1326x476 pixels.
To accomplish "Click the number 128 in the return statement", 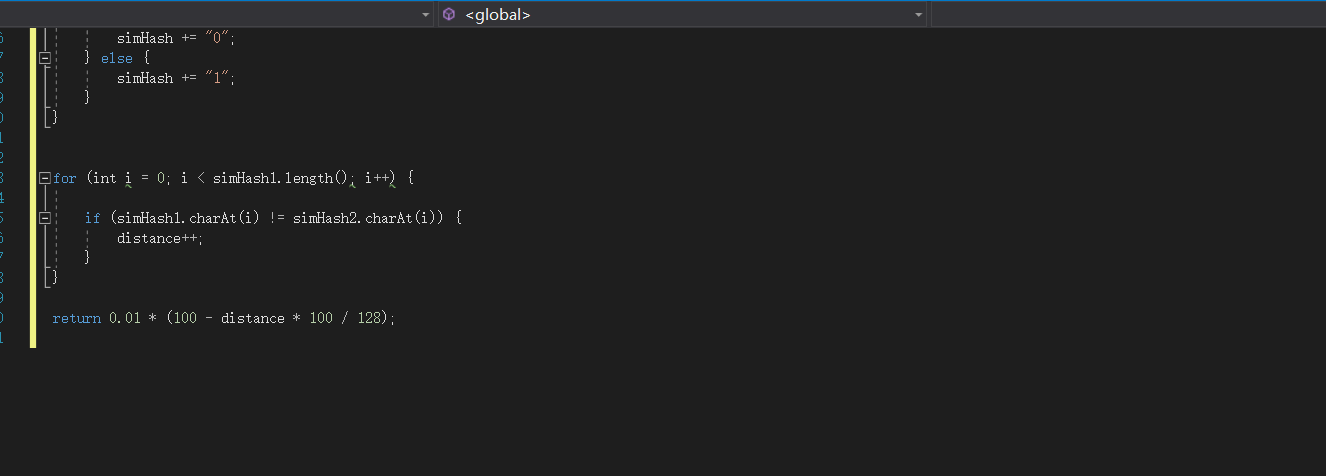I will (x=369, y=318).
